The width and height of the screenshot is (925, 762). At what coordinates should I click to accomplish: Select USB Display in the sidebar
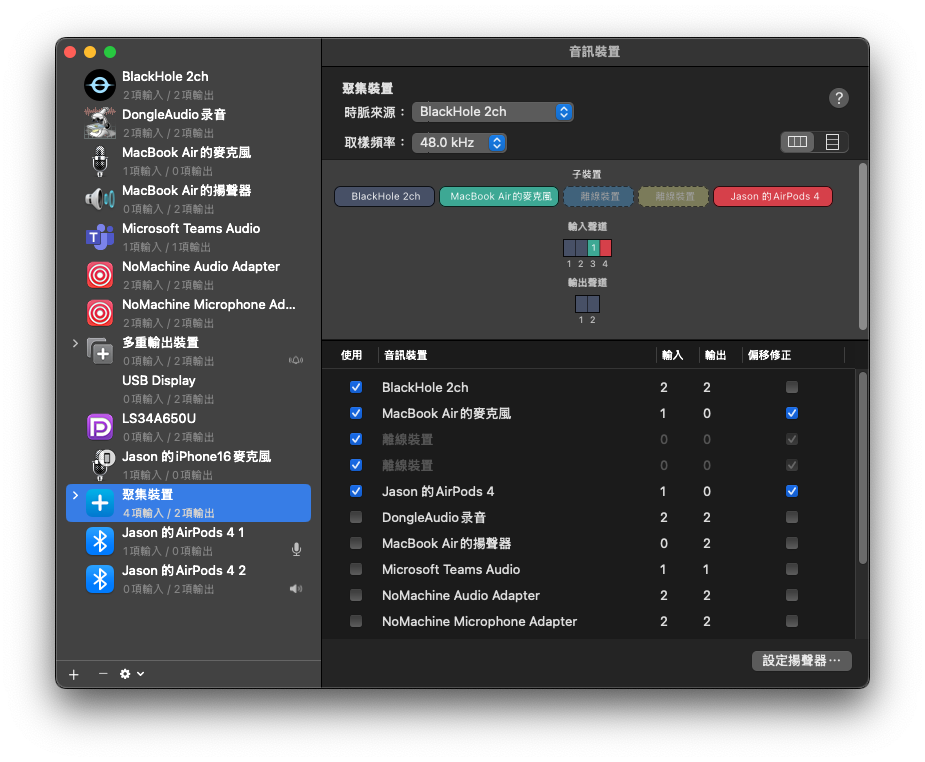tap(189, 389)
